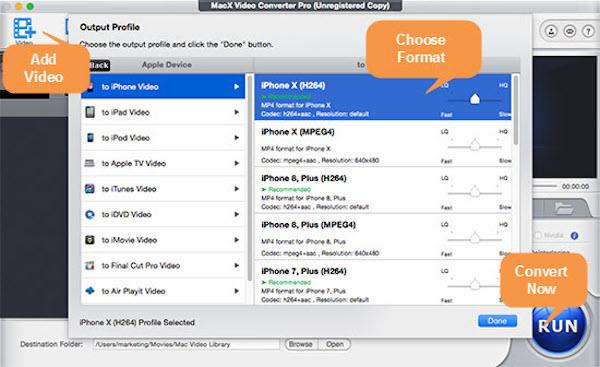Screen dimensions: 600x367
Task: Open the output folder icon
Action: click(x=564, y=209)
